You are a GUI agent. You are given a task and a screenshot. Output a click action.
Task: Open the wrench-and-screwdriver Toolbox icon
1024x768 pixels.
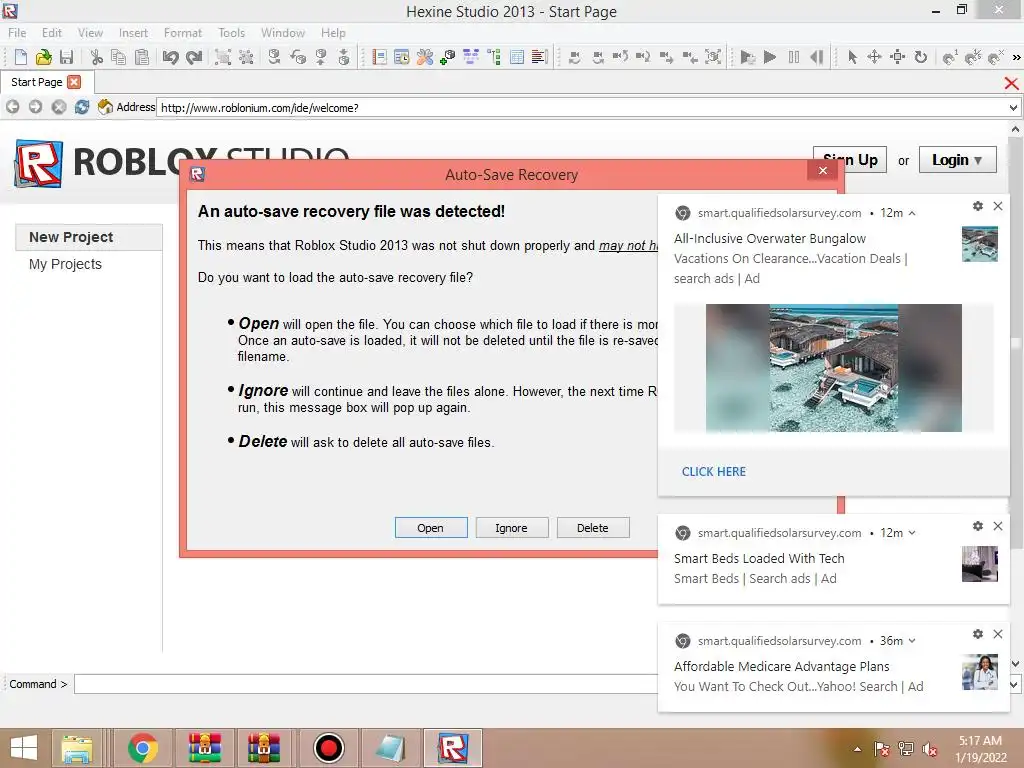pyautogui.click(x=424, y=57)
